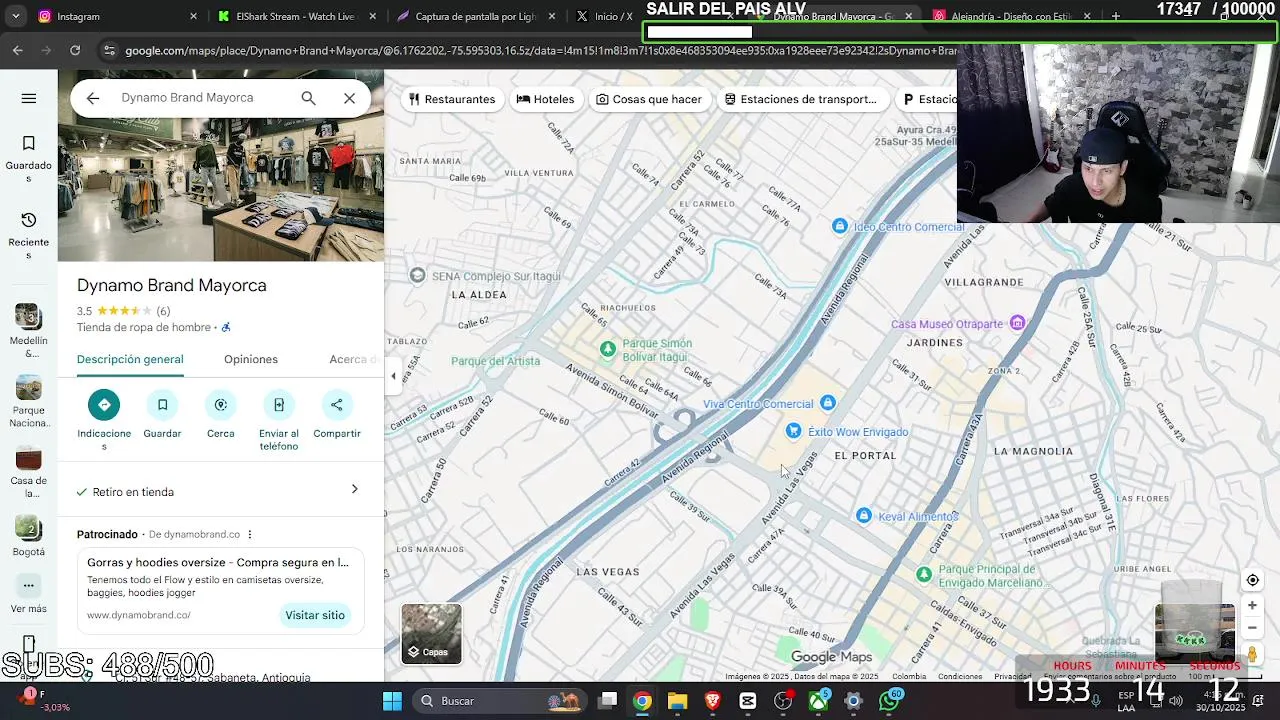The height and width of the screenshot is (720, 1280).
Task: Switch to Captura de pantalla browser tab
Action: click(475, 16)
